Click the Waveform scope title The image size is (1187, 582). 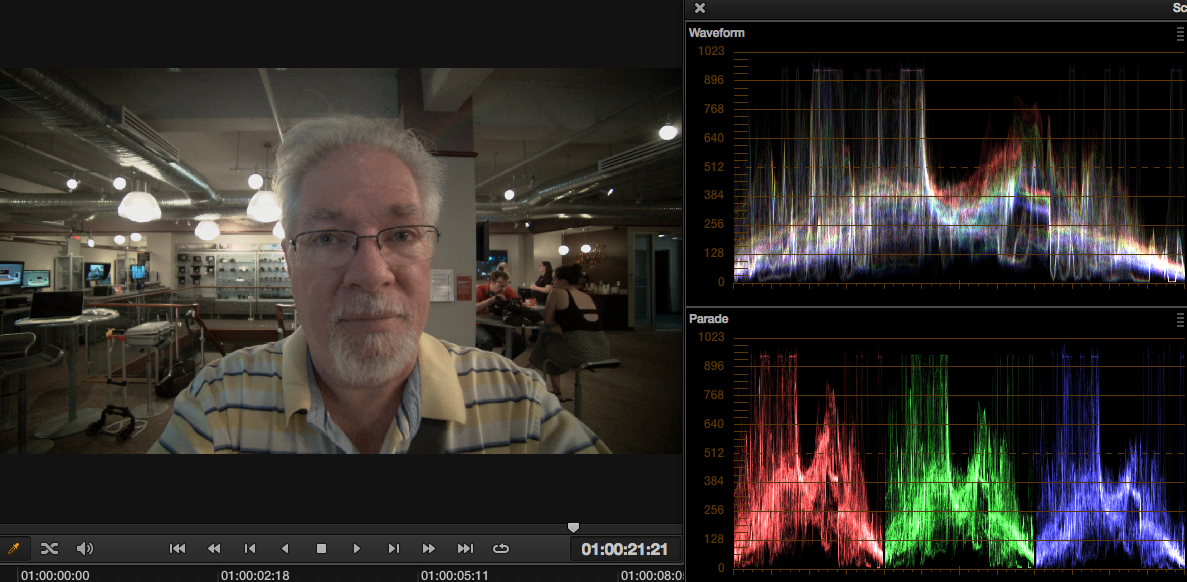[x=716, y=33]
